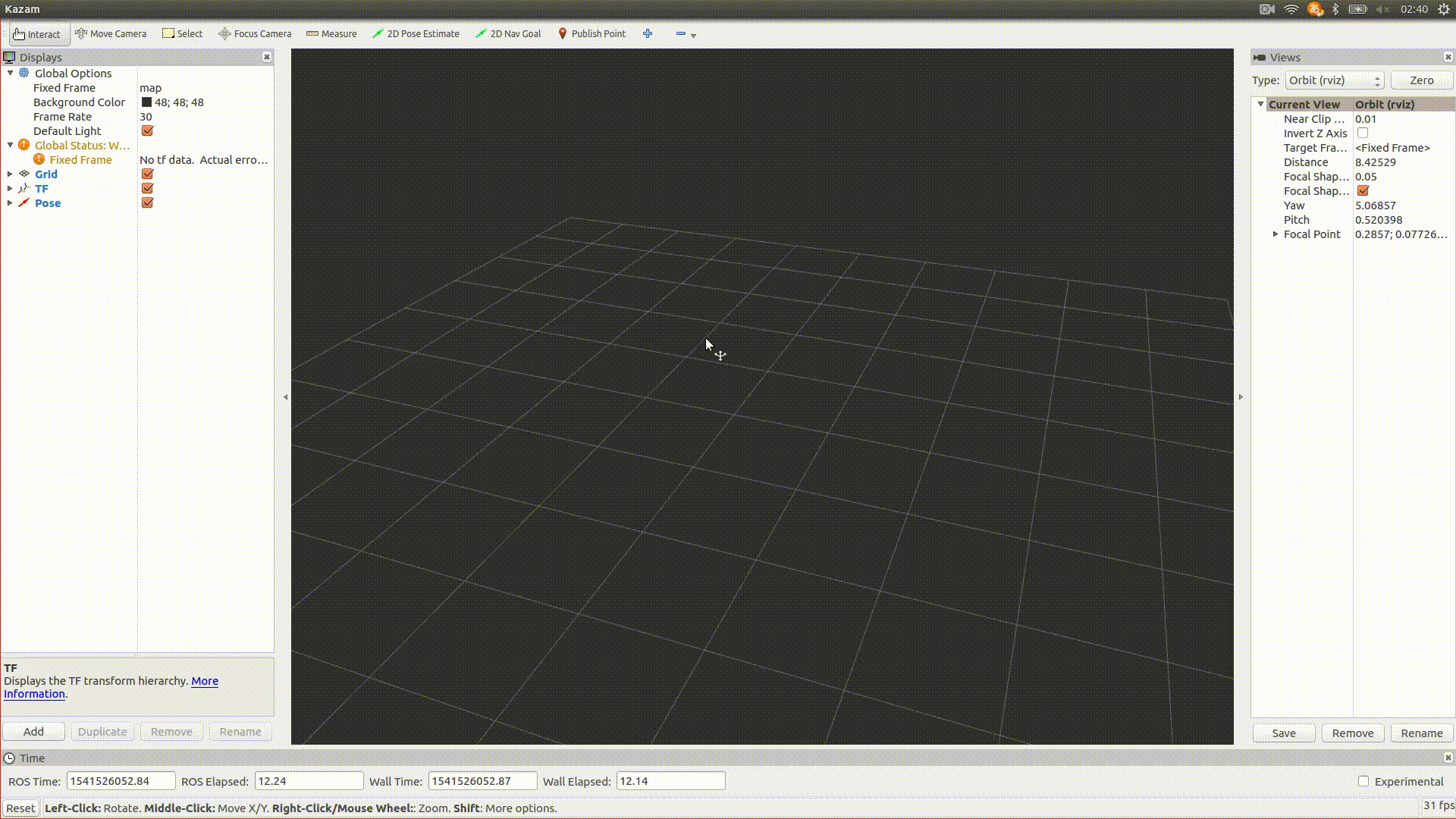Toggle the Pose display checkbox
This screenshot has height=819, width=1456.
coord(147,202)
